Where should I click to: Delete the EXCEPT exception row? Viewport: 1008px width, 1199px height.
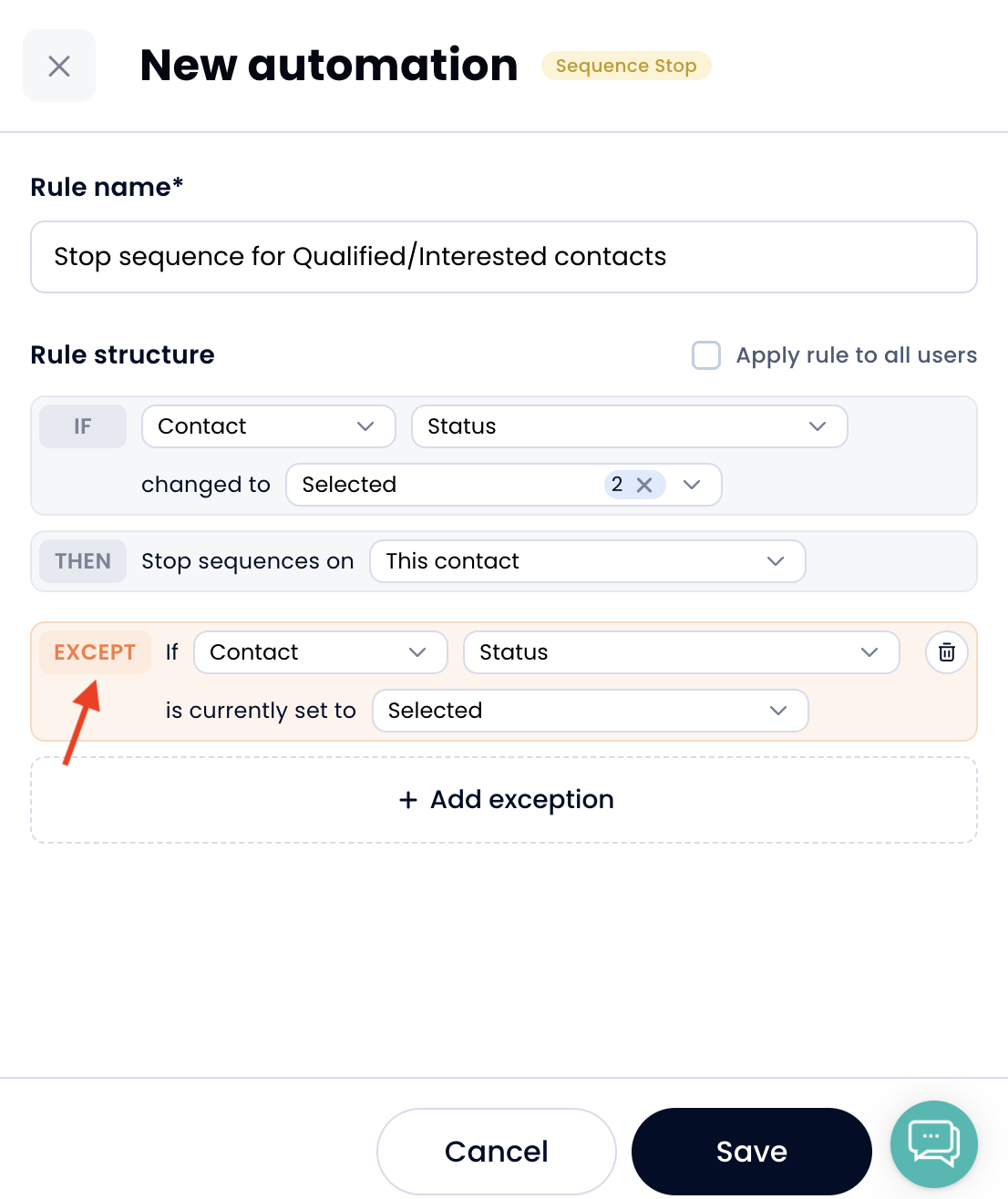click(x=947, y=652)
